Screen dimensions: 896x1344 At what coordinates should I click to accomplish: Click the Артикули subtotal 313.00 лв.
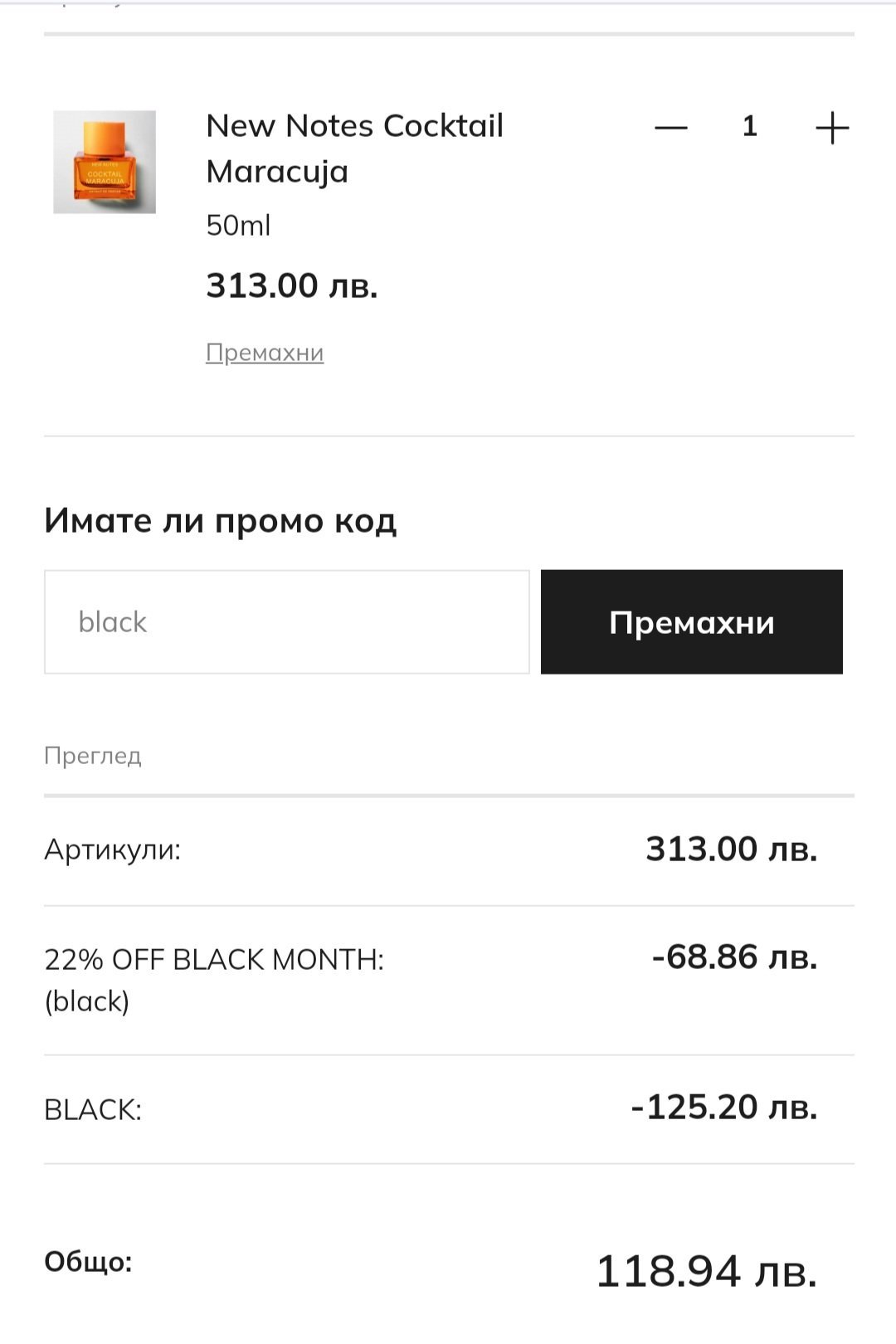coord(731,849)
